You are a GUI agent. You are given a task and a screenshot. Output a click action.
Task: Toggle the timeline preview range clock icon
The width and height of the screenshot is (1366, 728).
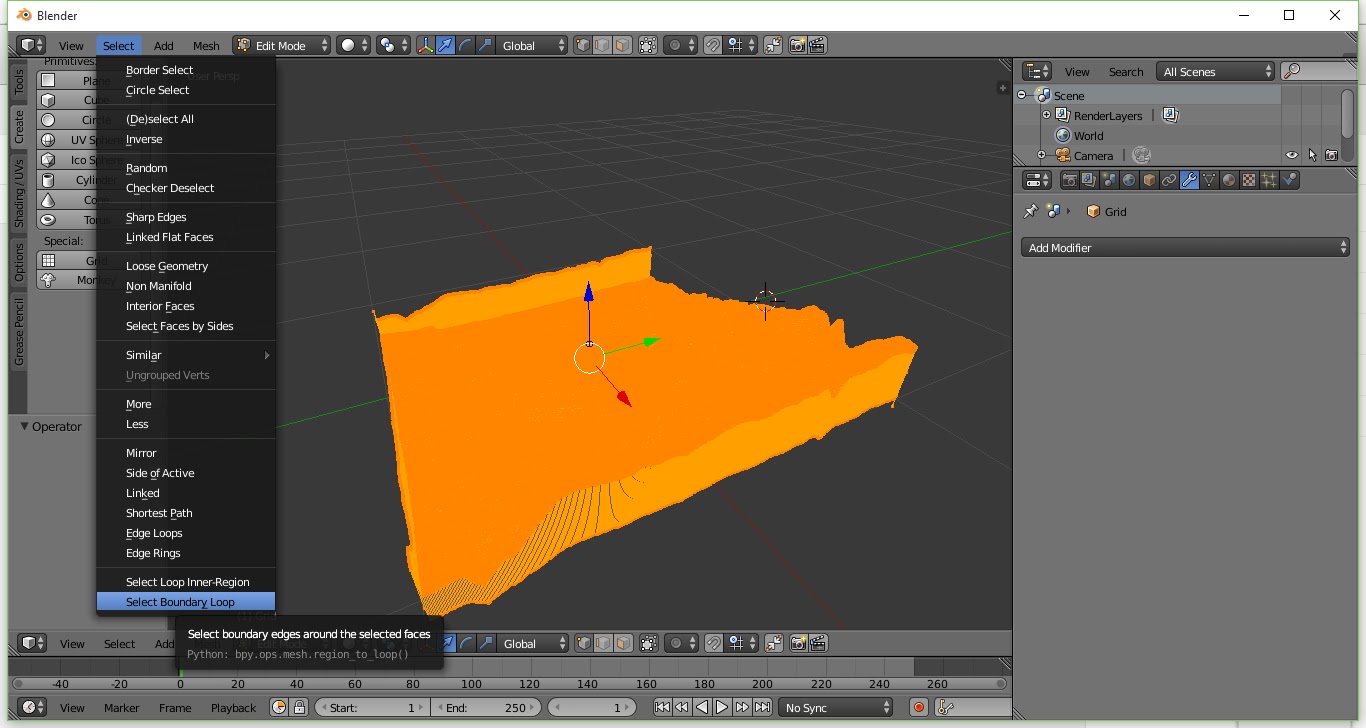[279, 707]
